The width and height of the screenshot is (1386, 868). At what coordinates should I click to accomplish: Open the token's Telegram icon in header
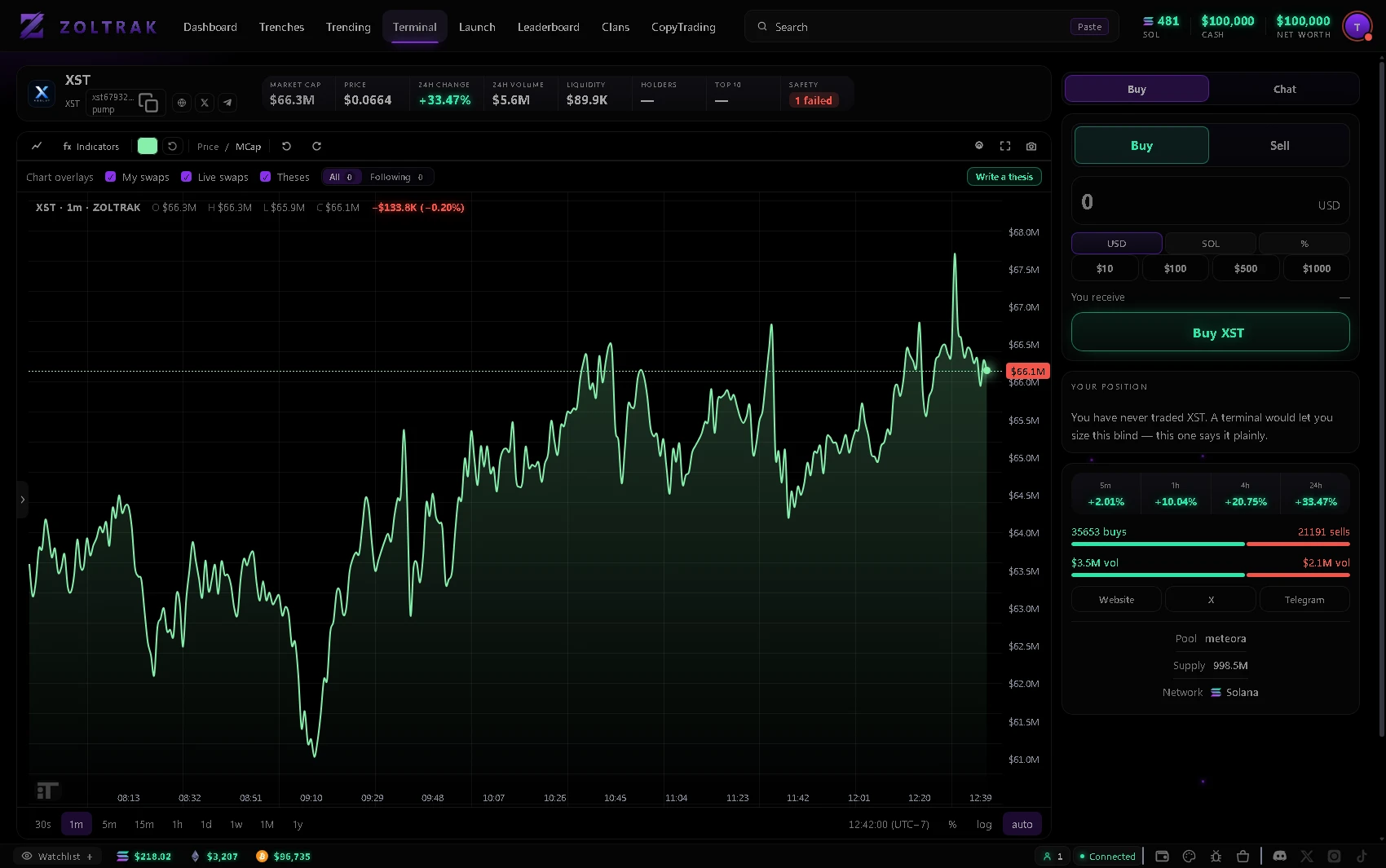coord(227,103)
